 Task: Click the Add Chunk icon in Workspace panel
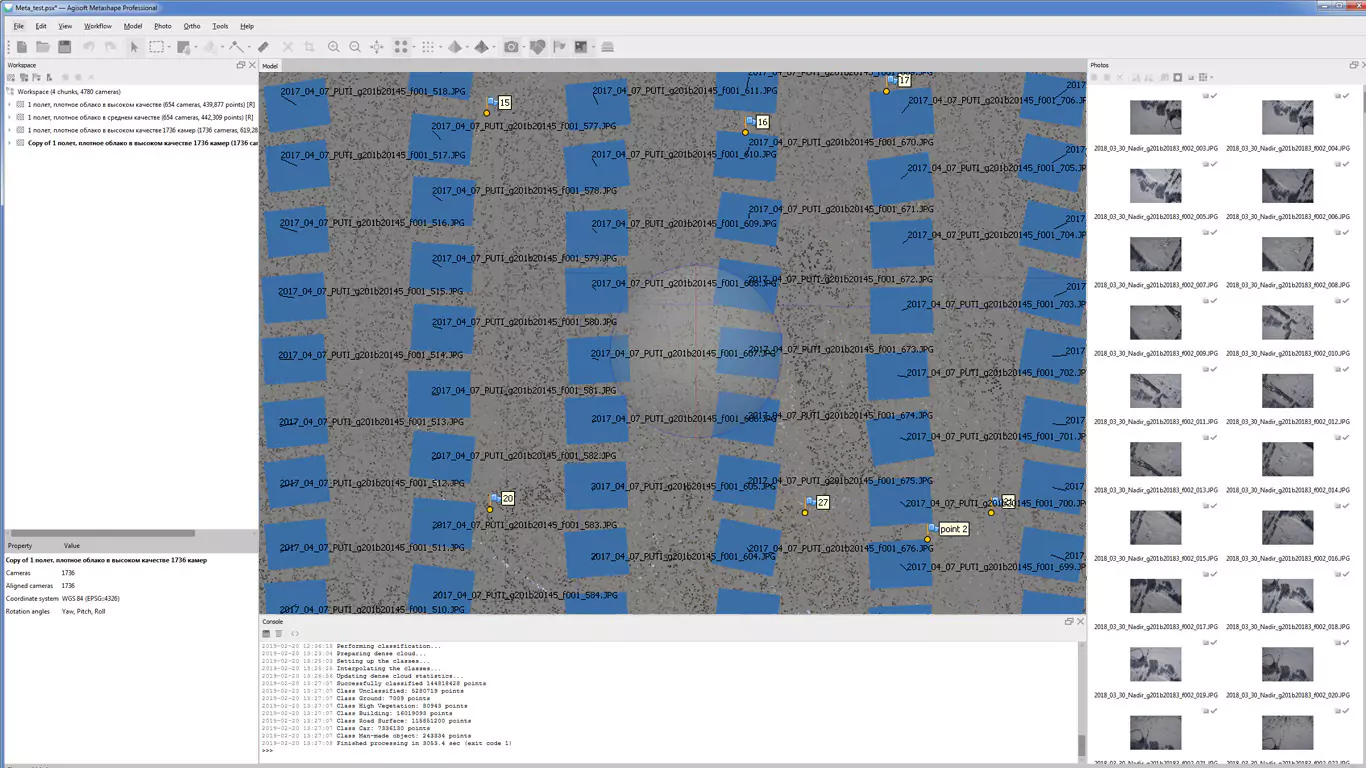tap(13, 78)
